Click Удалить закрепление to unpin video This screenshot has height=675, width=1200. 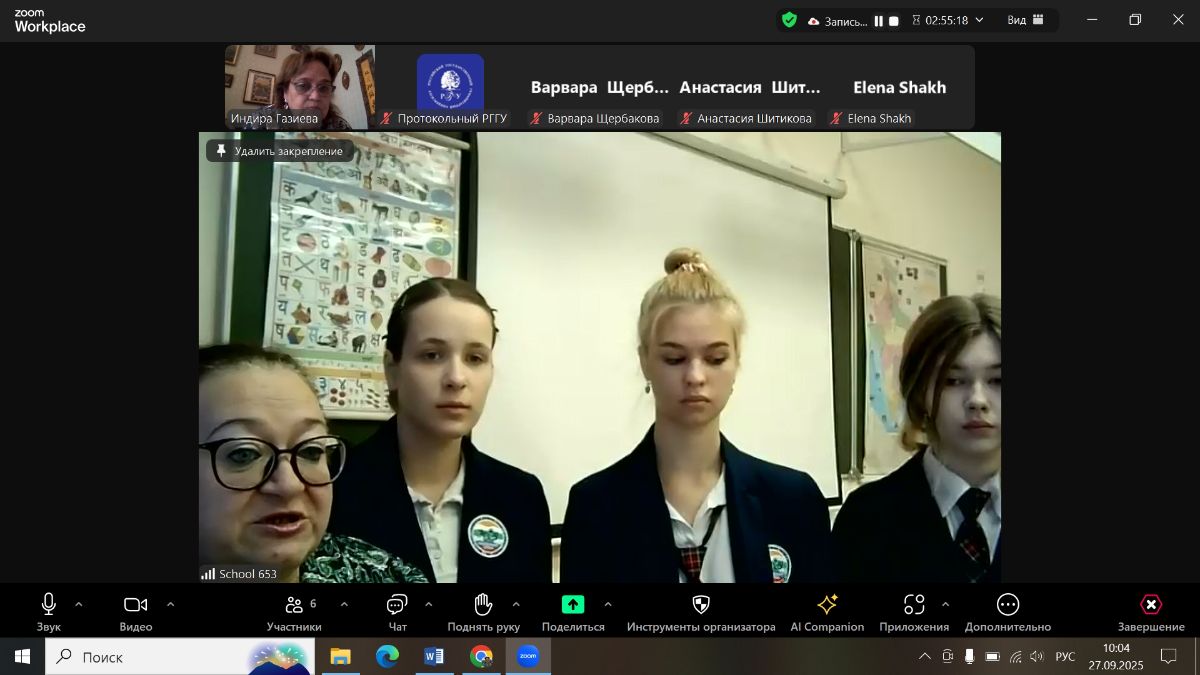pyautogui.click(x=280, y=151)
